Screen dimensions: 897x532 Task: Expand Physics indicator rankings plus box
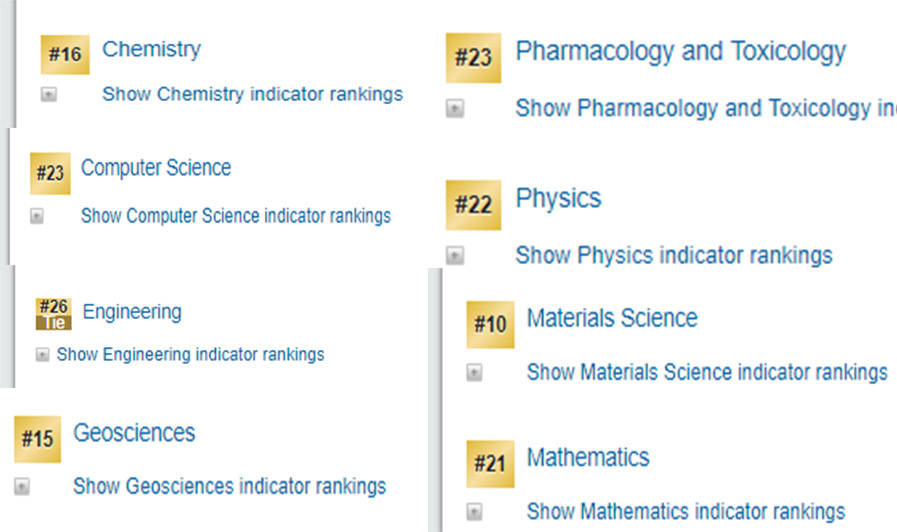coord(455,255)
